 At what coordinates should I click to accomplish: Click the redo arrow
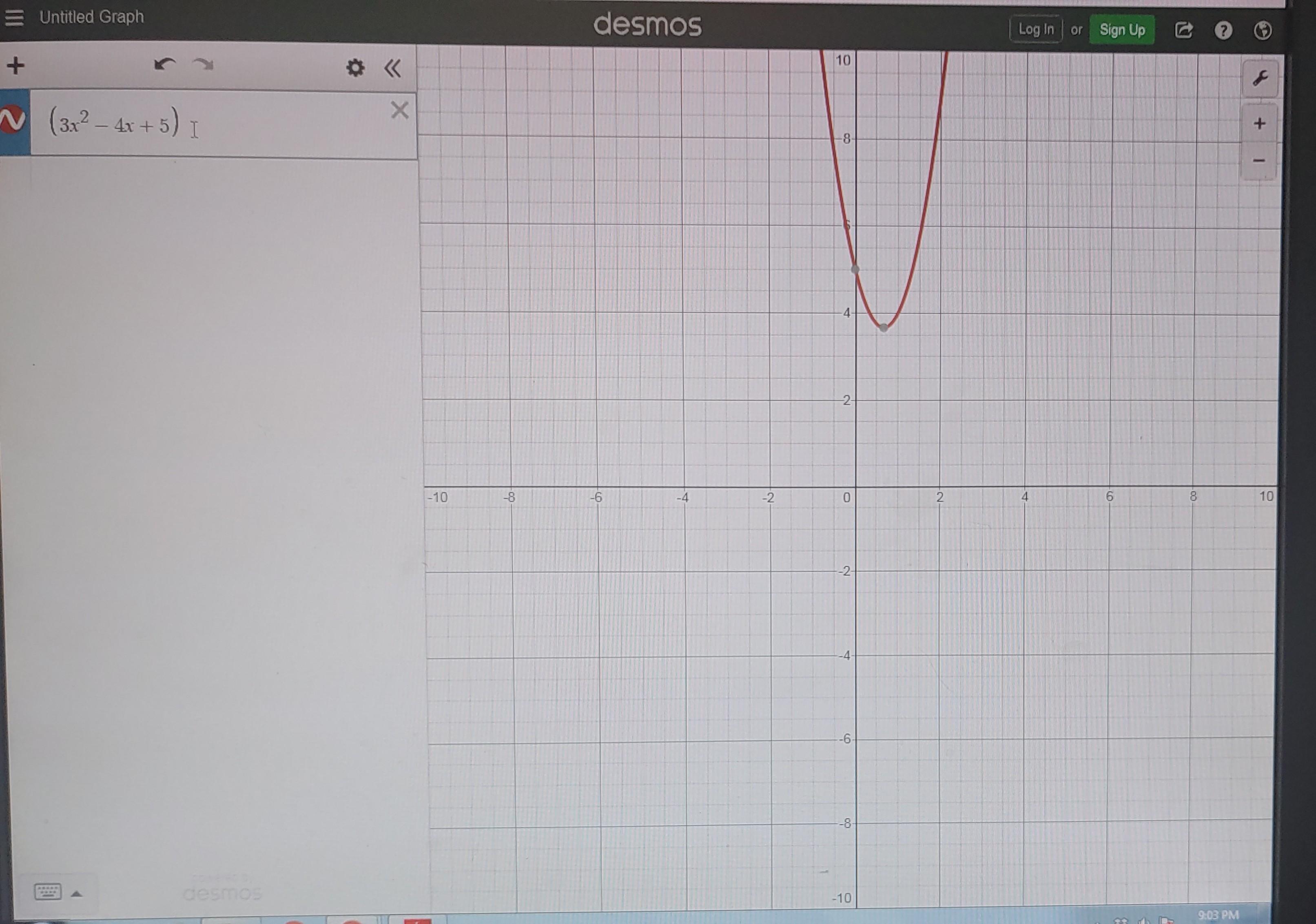[203, 64]
